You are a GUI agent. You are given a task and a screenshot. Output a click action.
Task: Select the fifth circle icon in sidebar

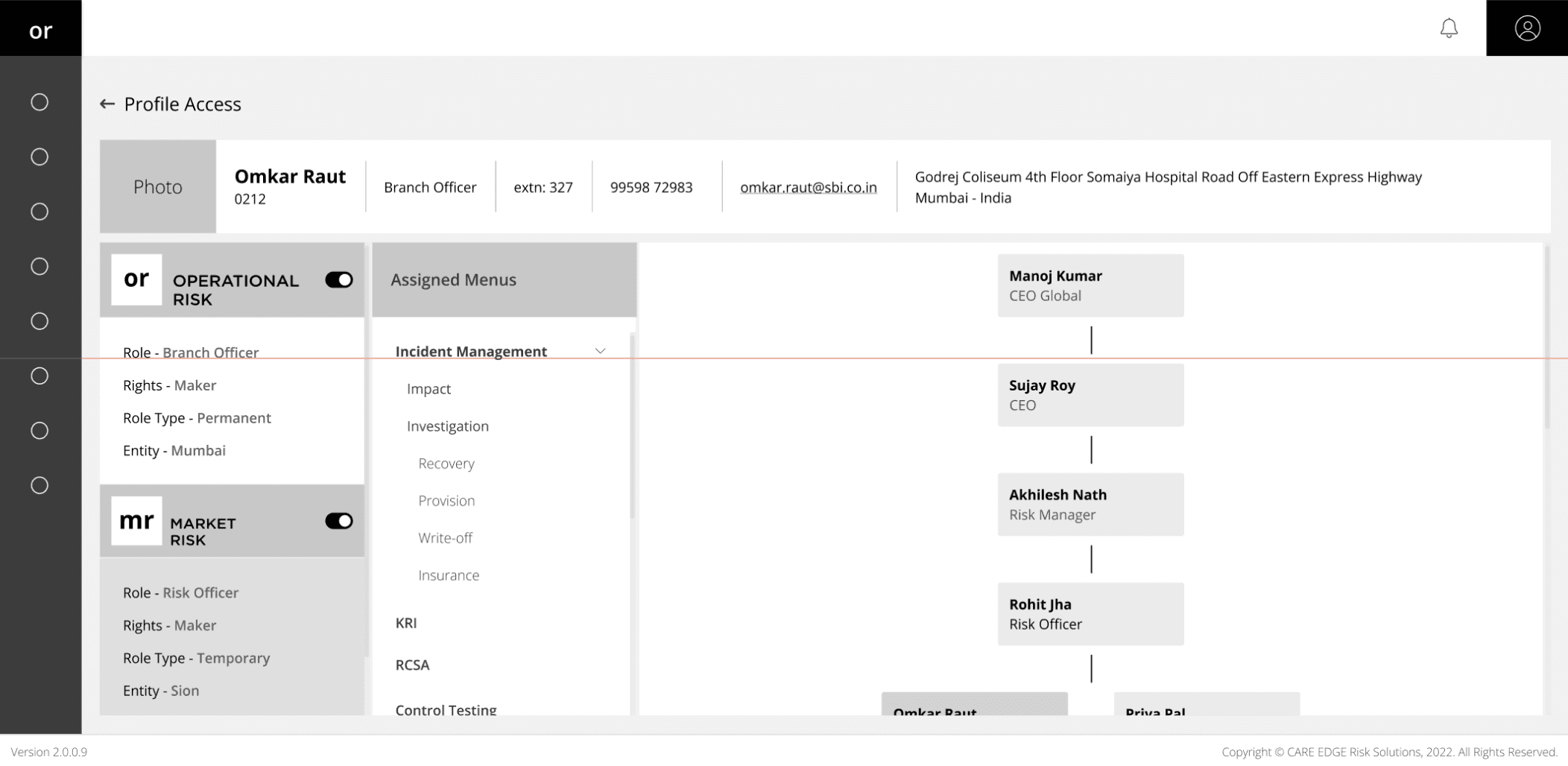(x=39, y=321)
